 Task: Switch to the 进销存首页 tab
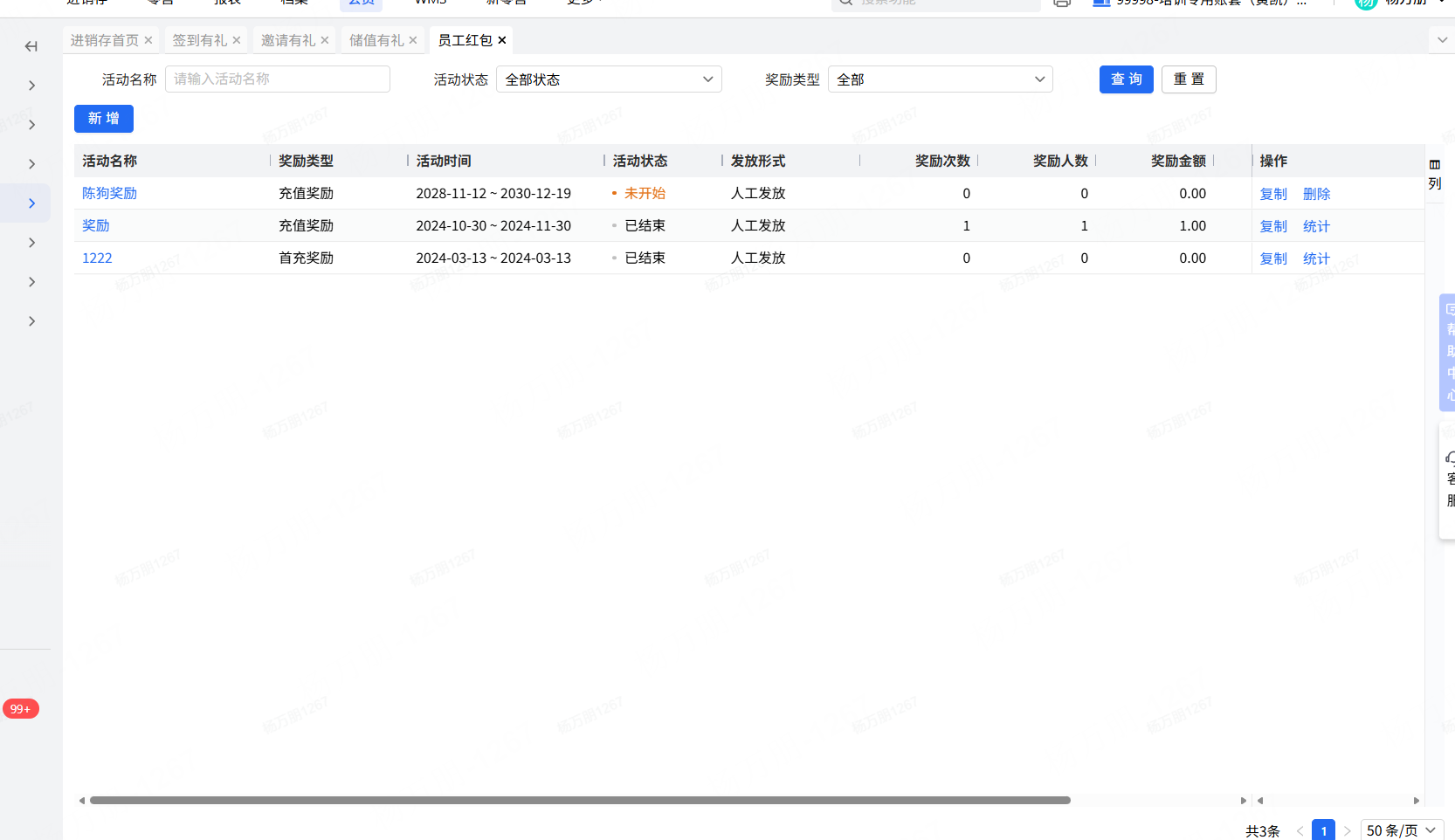105,40
